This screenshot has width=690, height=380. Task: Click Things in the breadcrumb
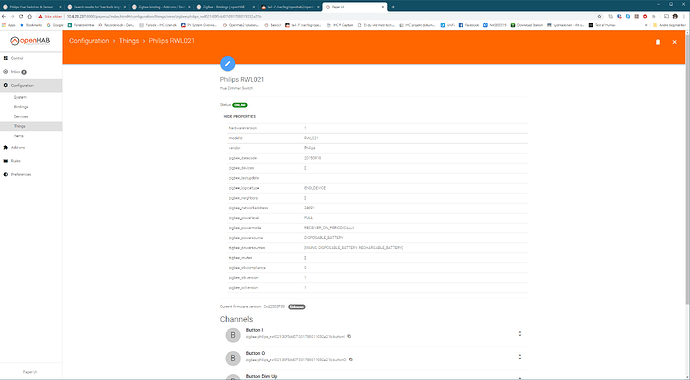tap(129, 40)
